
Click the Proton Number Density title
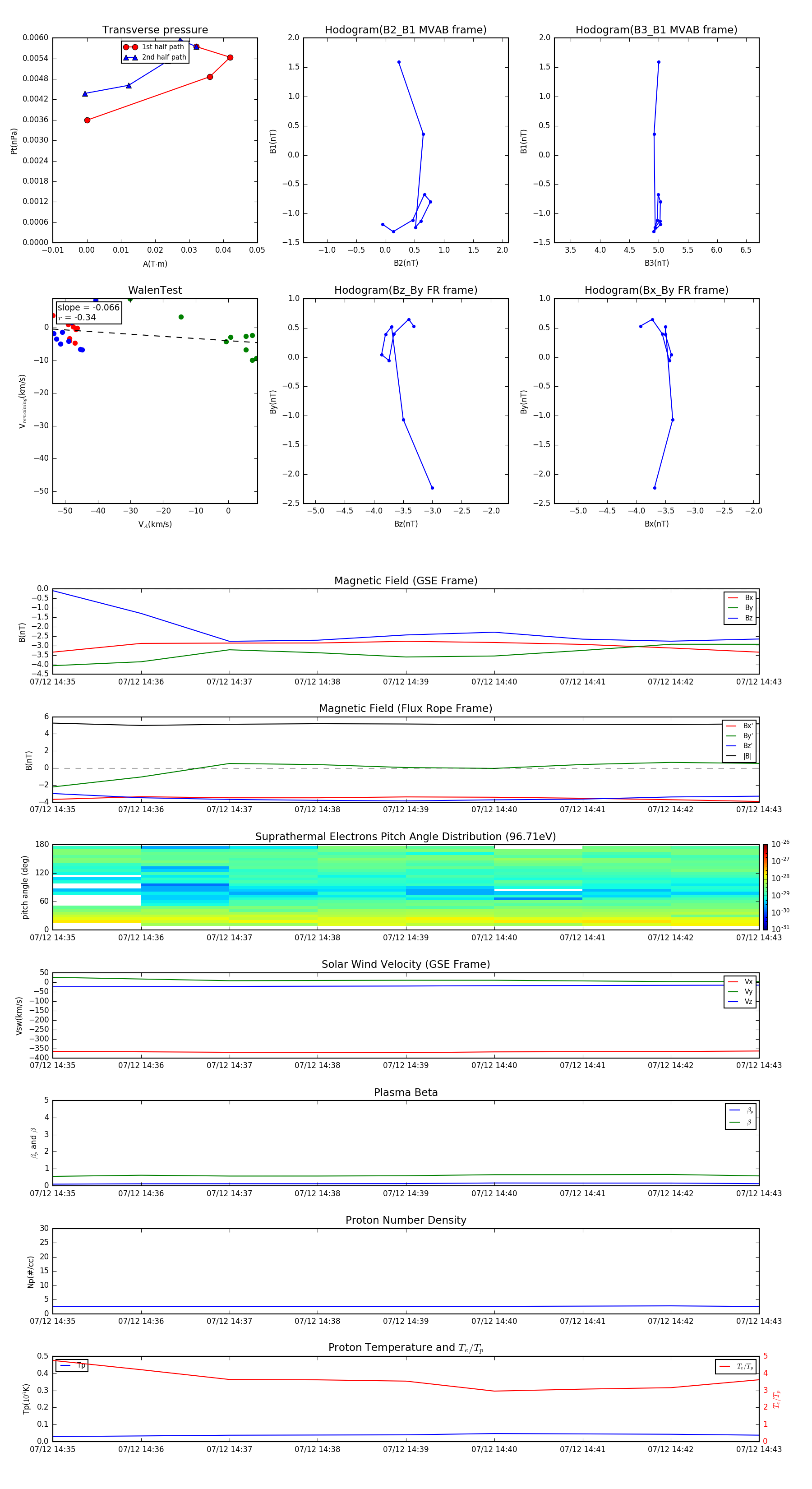coord(405,1220)
